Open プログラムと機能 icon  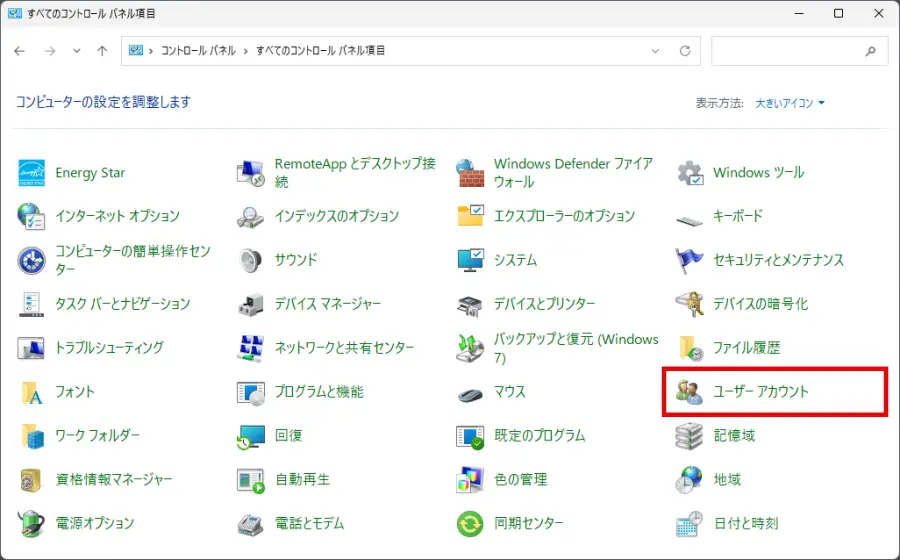point(250,392)
